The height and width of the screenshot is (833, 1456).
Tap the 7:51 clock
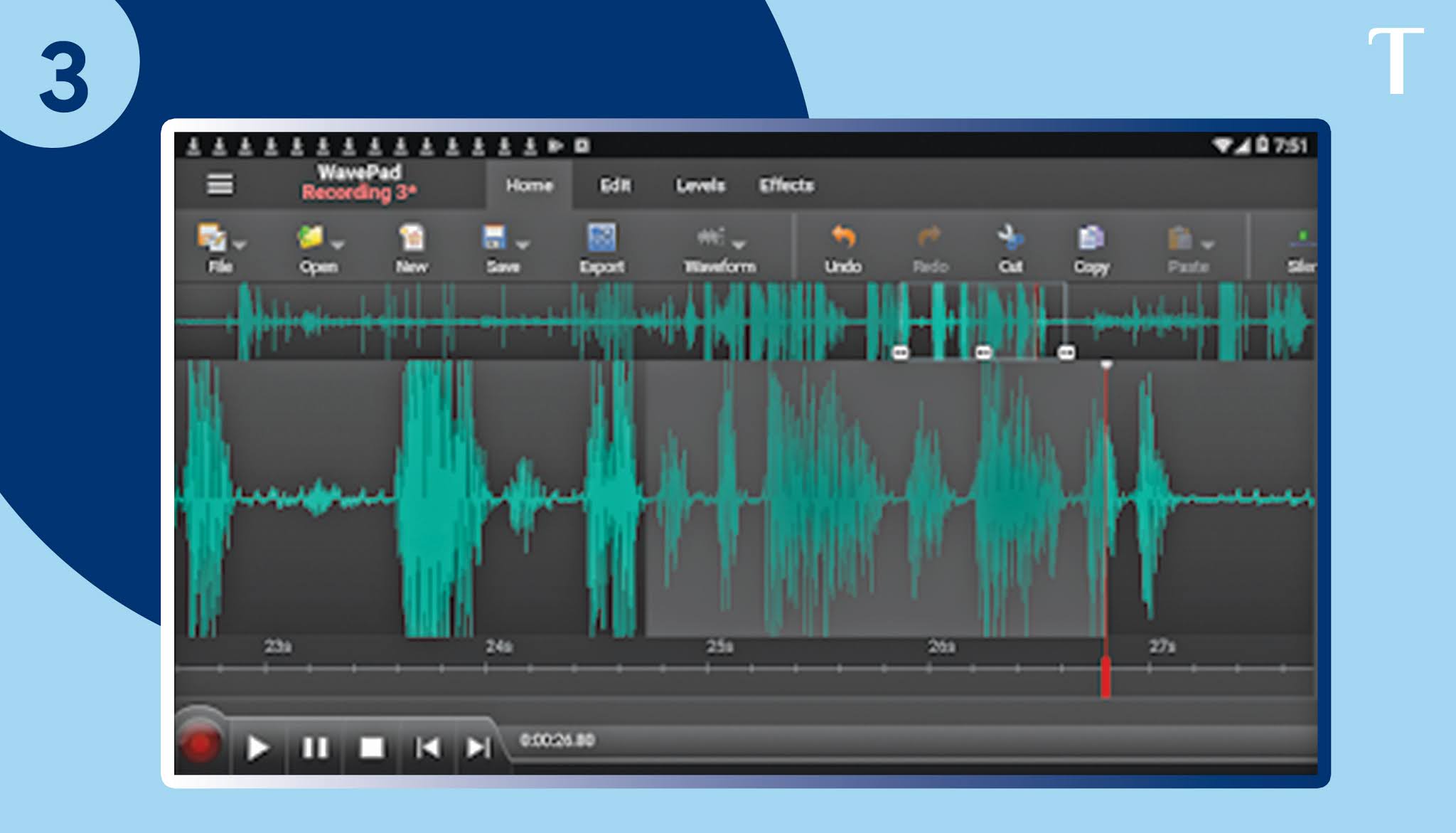1291,146
